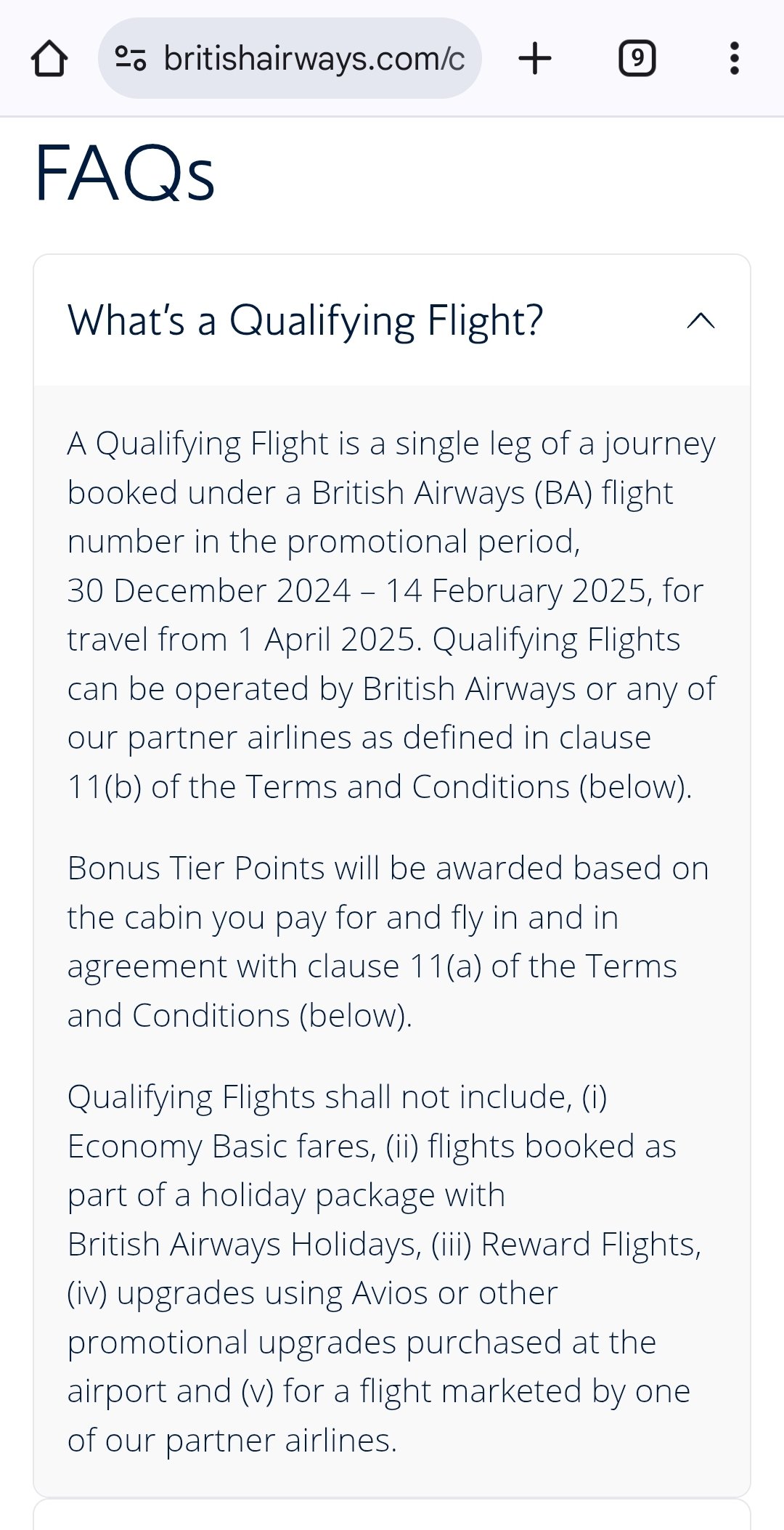Tap the next FAQ card below
Screen dimensions: 784x1530
392,1516
